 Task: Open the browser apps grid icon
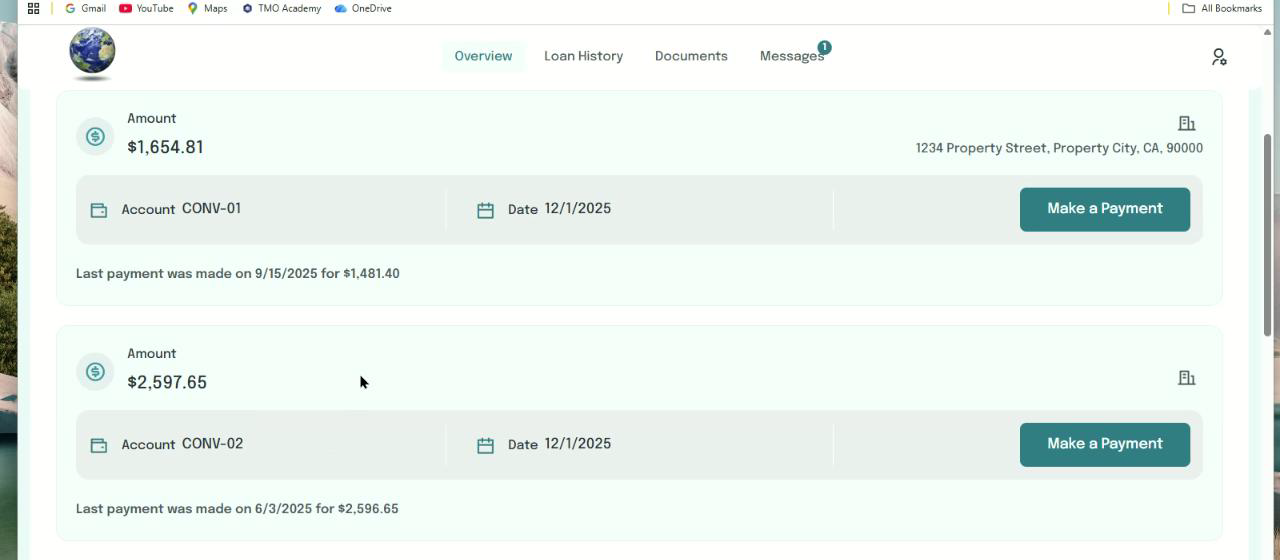coord(33,8)
